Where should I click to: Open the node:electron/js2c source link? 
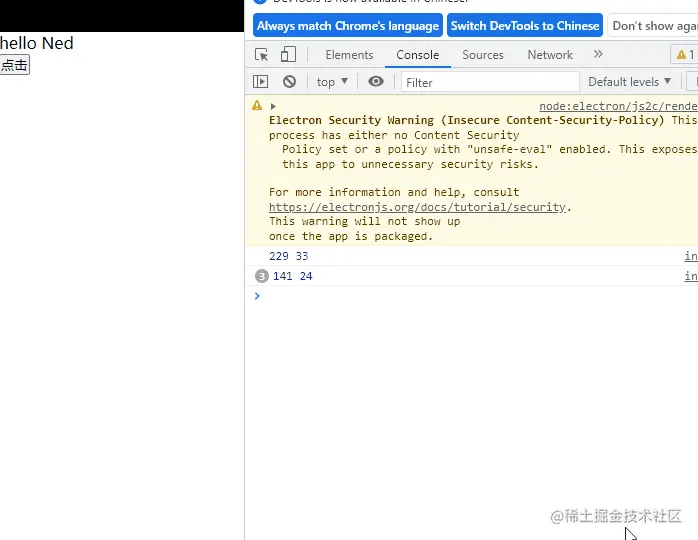pyautogui.click(x=618, y=106)
